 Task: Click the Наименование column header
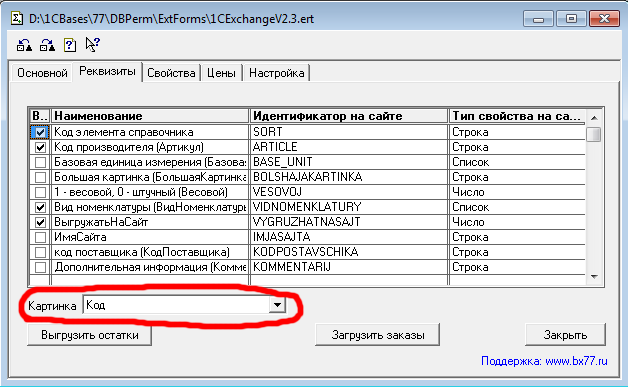[150, 116]
